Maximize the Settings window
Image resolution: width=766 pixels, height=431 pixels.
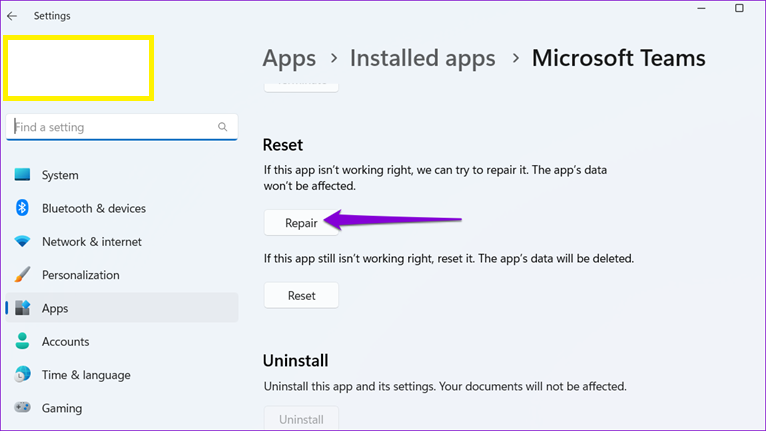pos(739,8)
